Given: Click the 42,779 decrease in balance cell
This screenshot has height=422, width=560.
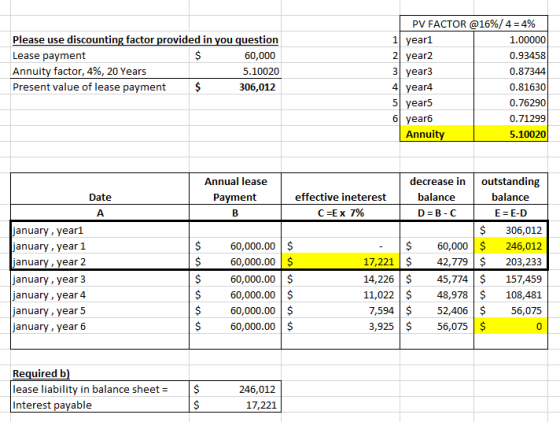Looking at the screenshot, I should (x=437, y=262).
